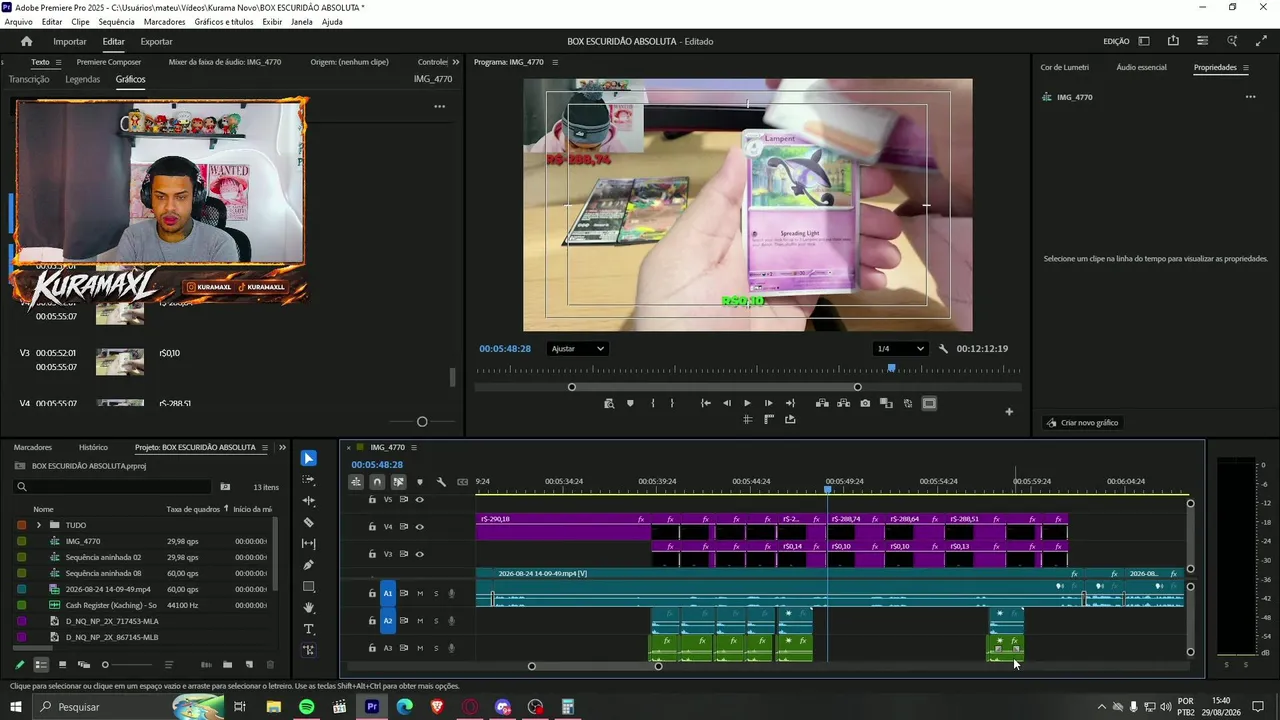Mute audio track A3
1280x720 pixels.
click(420, 649)
